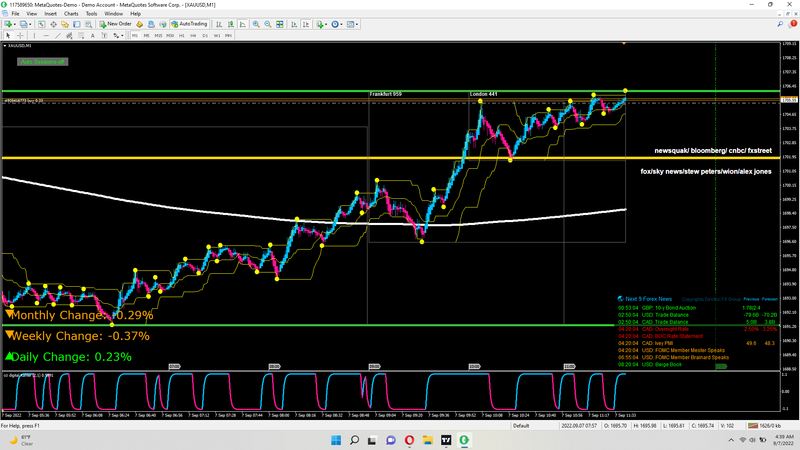The image size is (800, 450).
Task: Toggle M15 timeframe
Action: (x=158, y=36)
